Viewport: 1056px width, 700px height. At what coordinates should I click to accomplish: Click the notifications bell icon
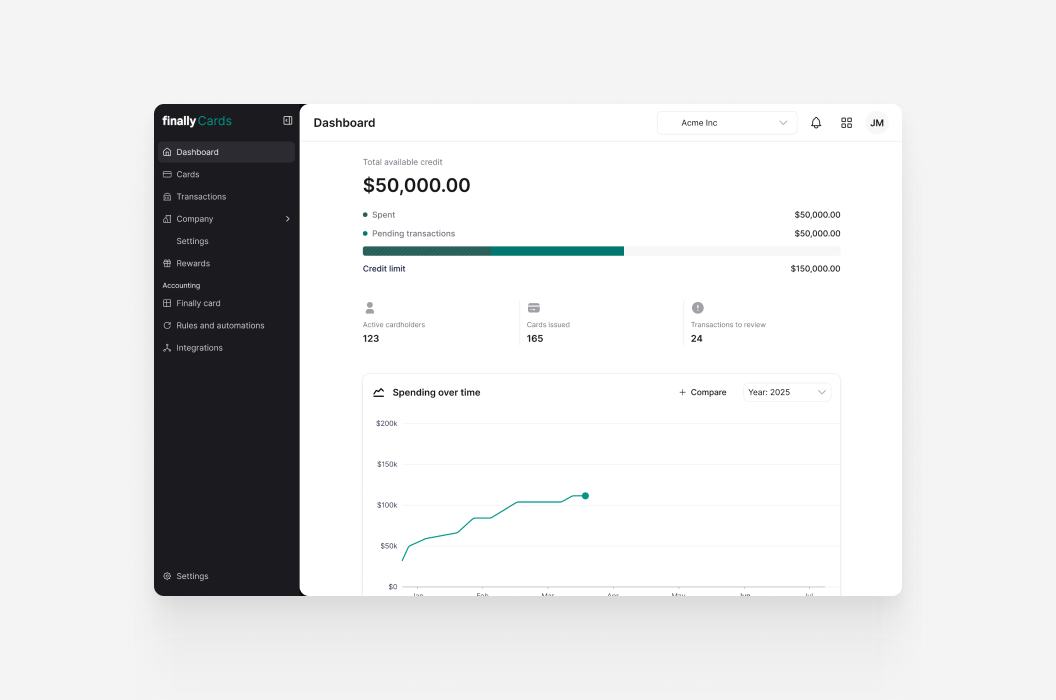coord(816,123)
